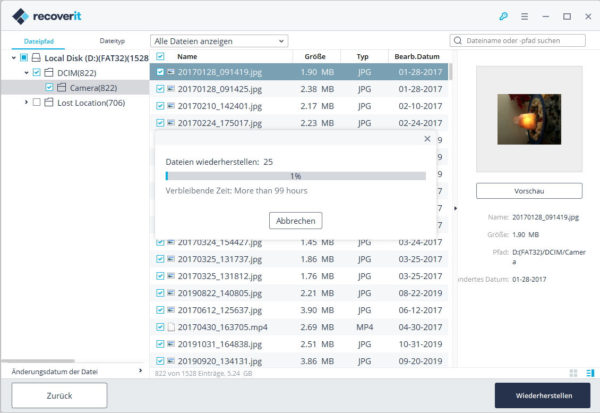Click the 20190920_134131.jpg file name
Viewport: 600px width, 413px height.
(x=220, y=361)
